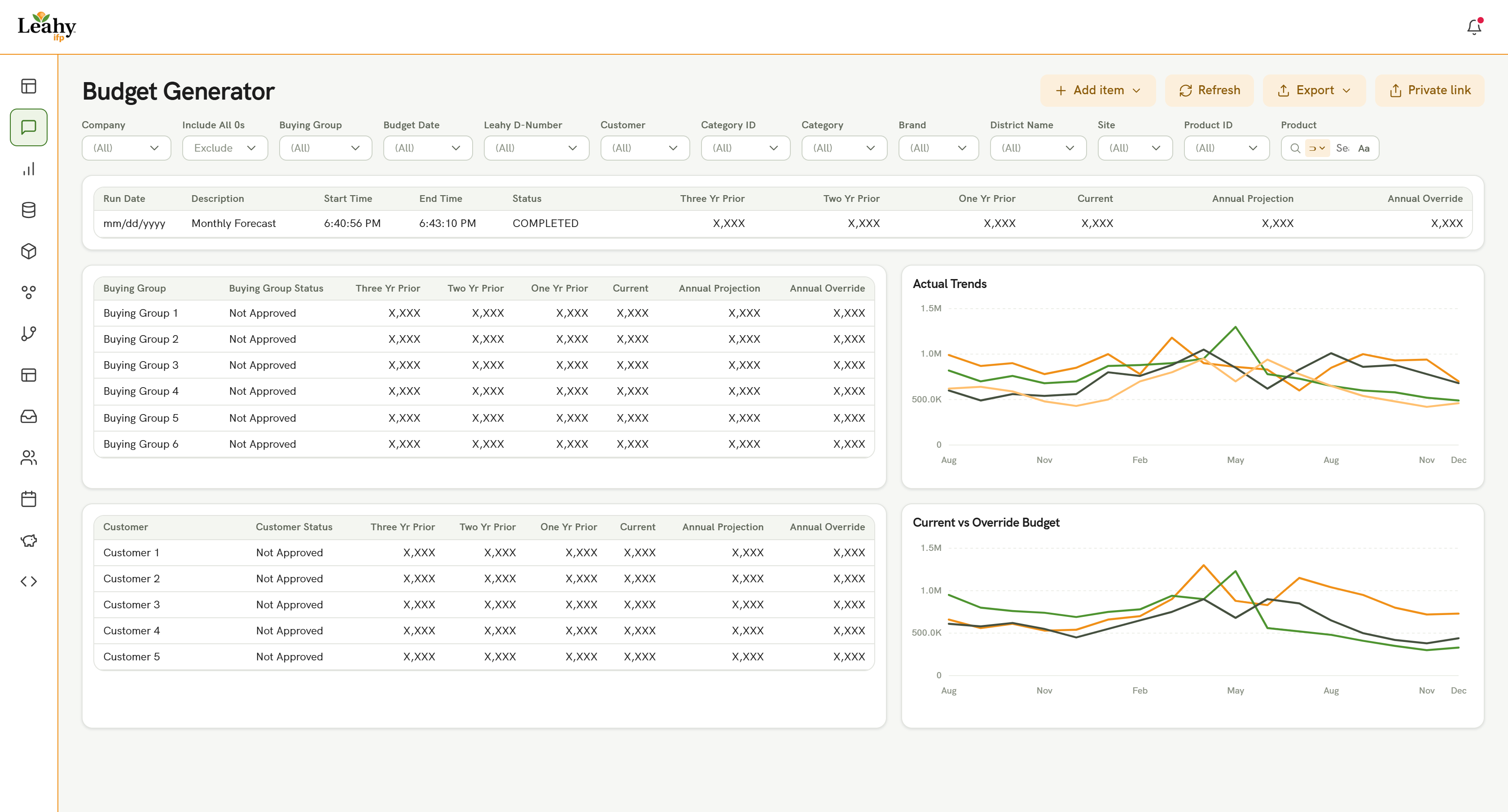
Task: Click the Leahy ifp logo
Action: tap(47, 27)
